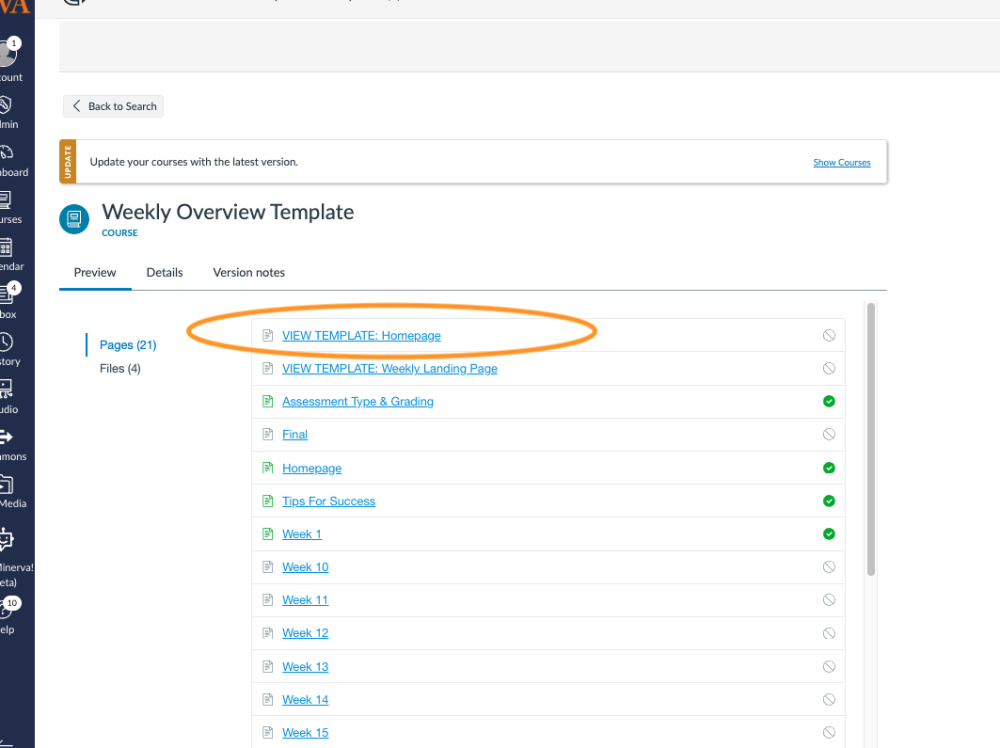Select the Files (4) category

(120, 369)
